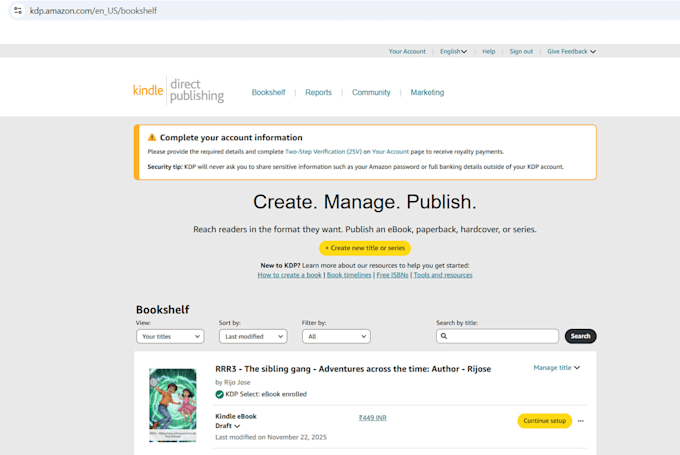Click the KDP Select enrolled checkmark icon
Screen dimensions: 680x455
219,394
